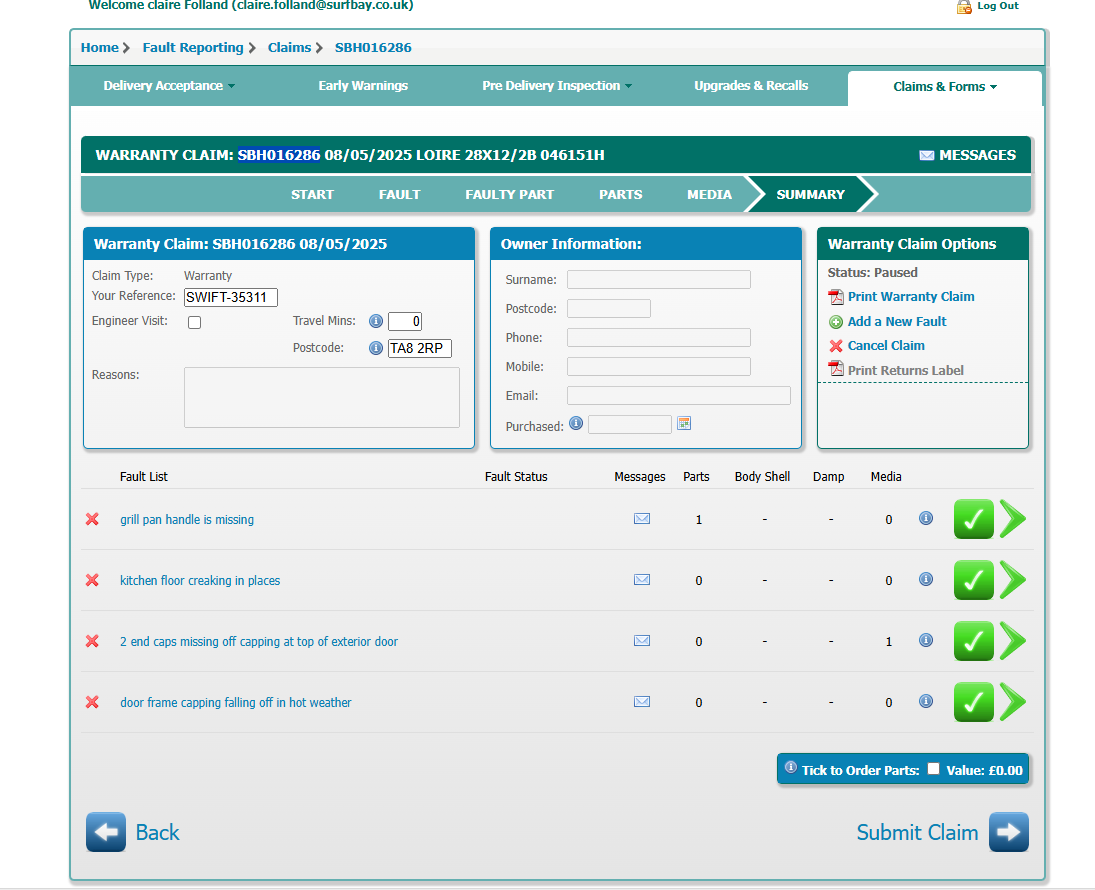Go to the FAULTY PART step

(509, 194)
